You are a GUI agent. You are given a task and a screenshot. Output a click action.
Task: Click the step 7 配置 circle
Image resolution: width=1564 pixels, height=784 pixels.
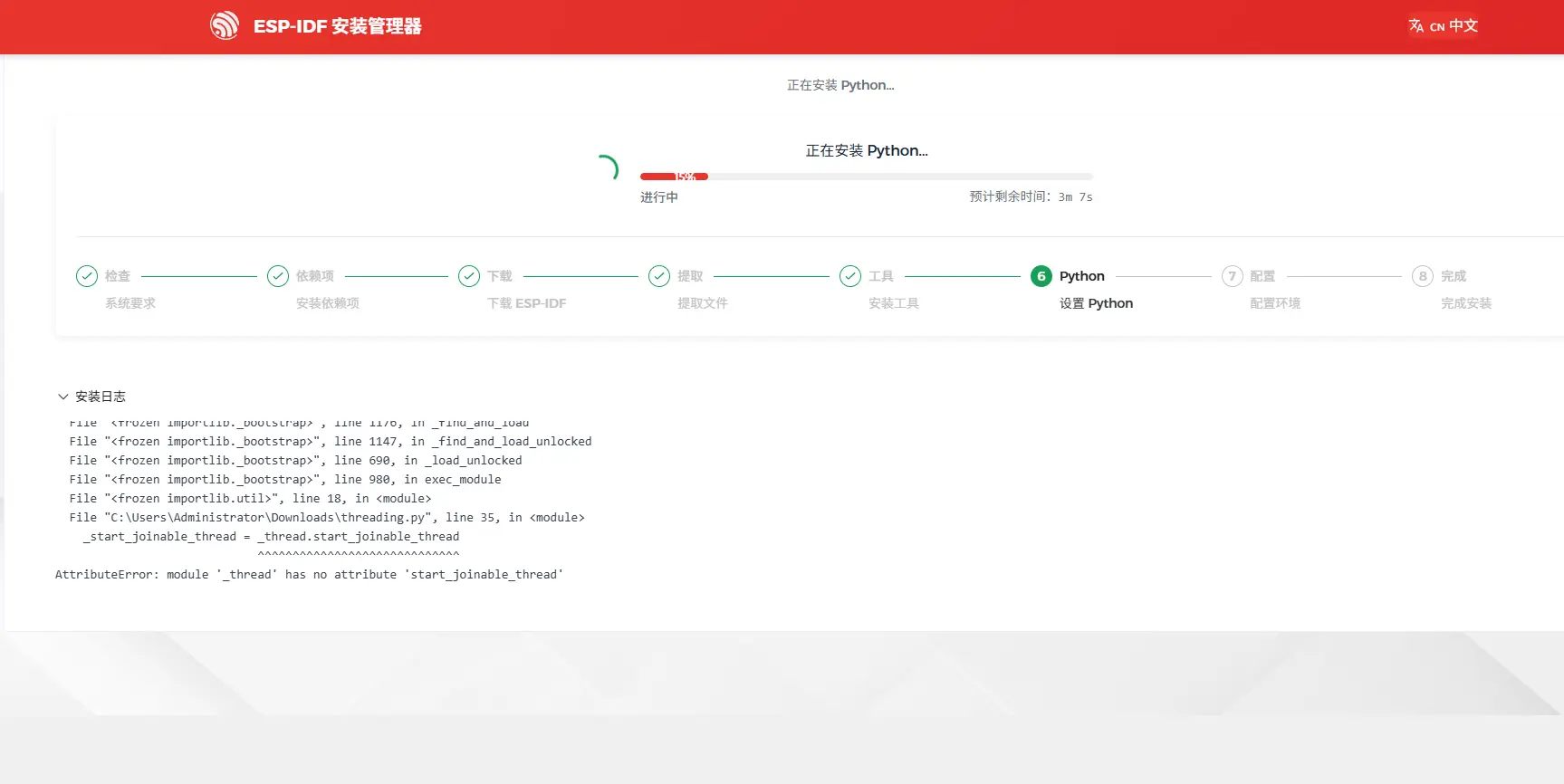coord(1233,276)
